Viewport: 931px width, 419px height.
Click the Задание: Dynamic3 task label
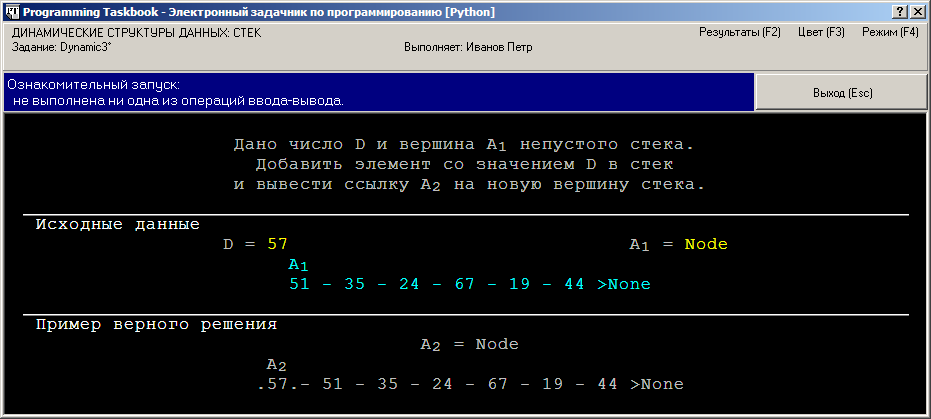tap(55, 47)
